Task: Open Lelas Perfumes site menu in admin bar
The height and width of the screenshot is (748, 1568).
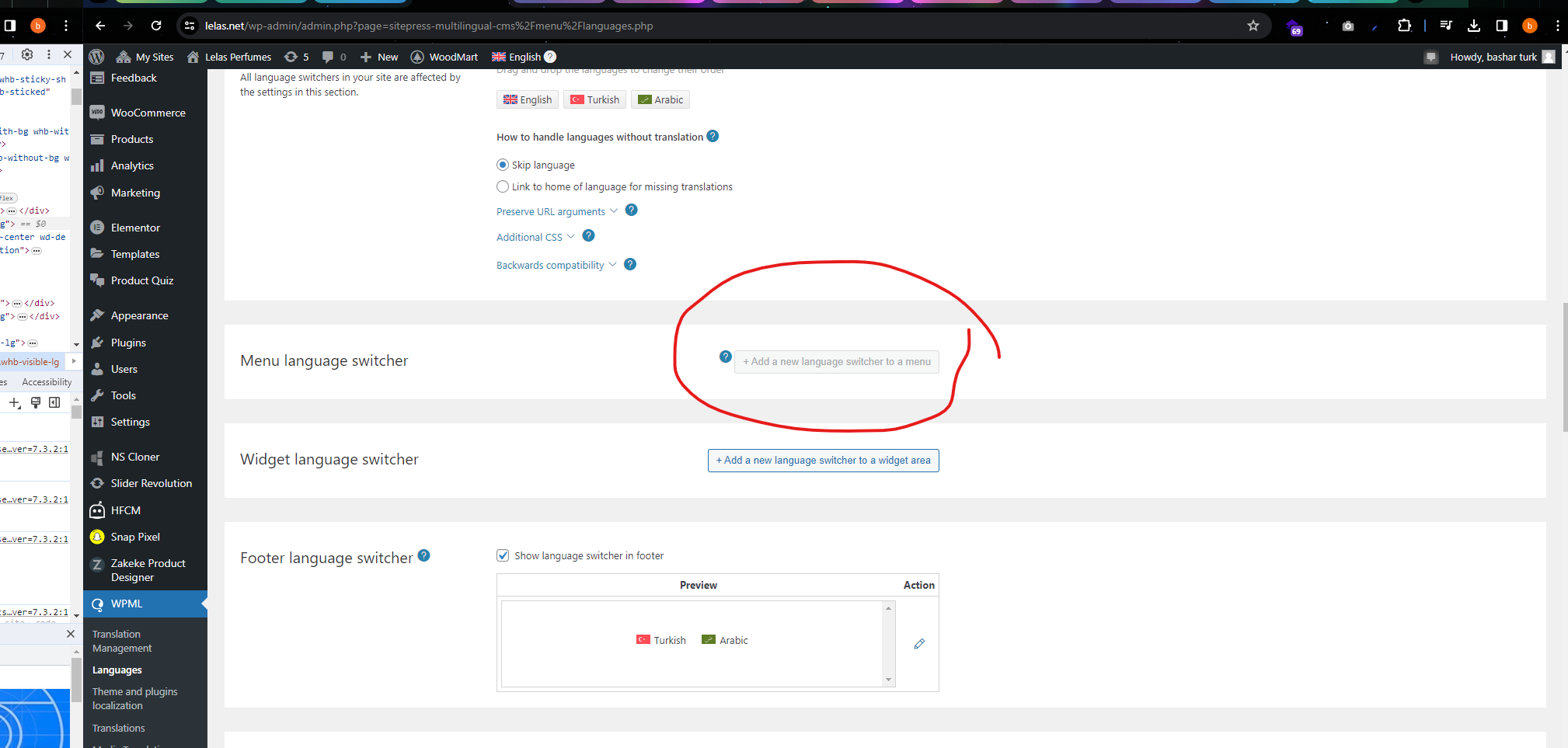Action: coord(229,57)
